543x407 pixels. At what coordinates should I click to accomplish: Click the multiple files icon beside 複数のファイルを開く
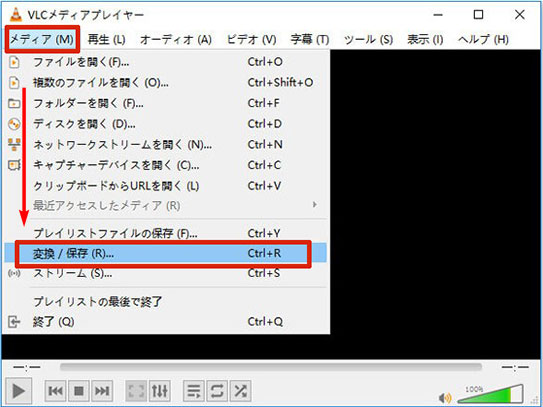(14, 83)
